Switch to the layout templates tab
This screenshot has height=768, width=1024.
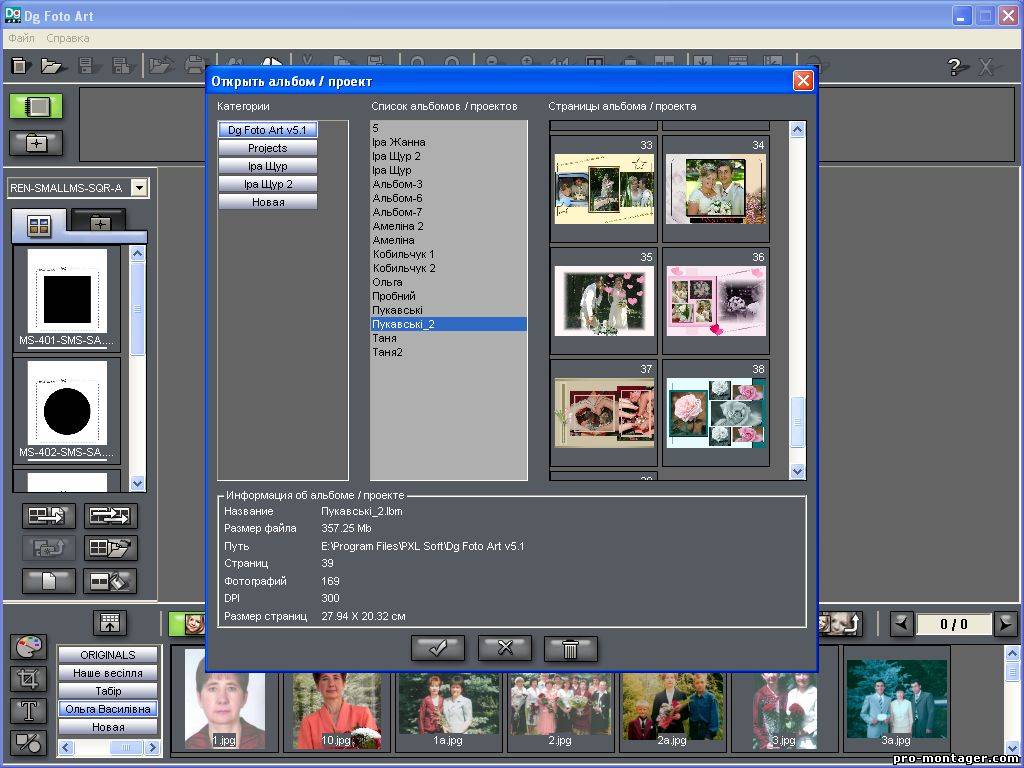click(39, 225)
